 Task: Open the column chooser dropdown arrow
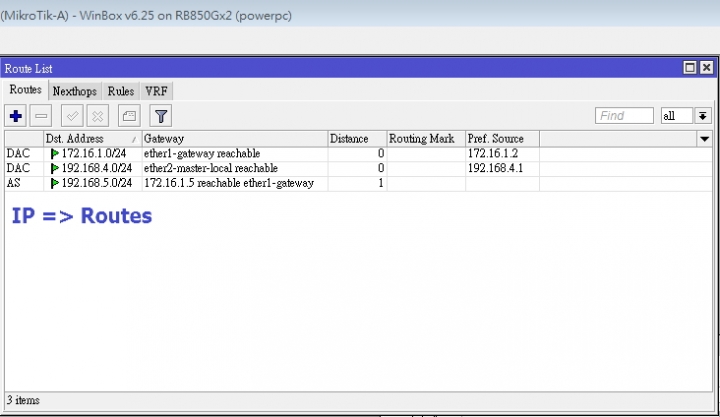tap(704, 139)
